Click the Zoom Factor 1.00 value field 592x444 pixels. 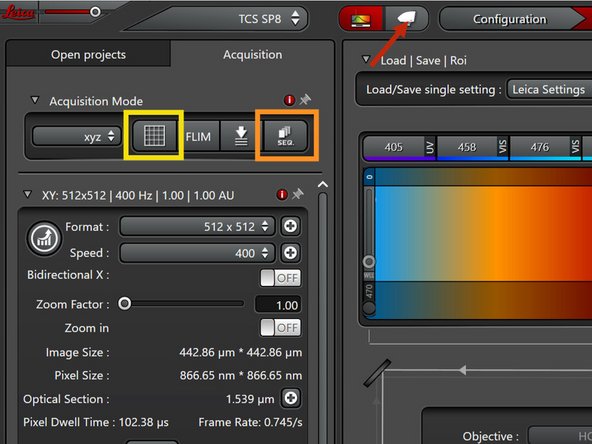[x=278, y=305]
